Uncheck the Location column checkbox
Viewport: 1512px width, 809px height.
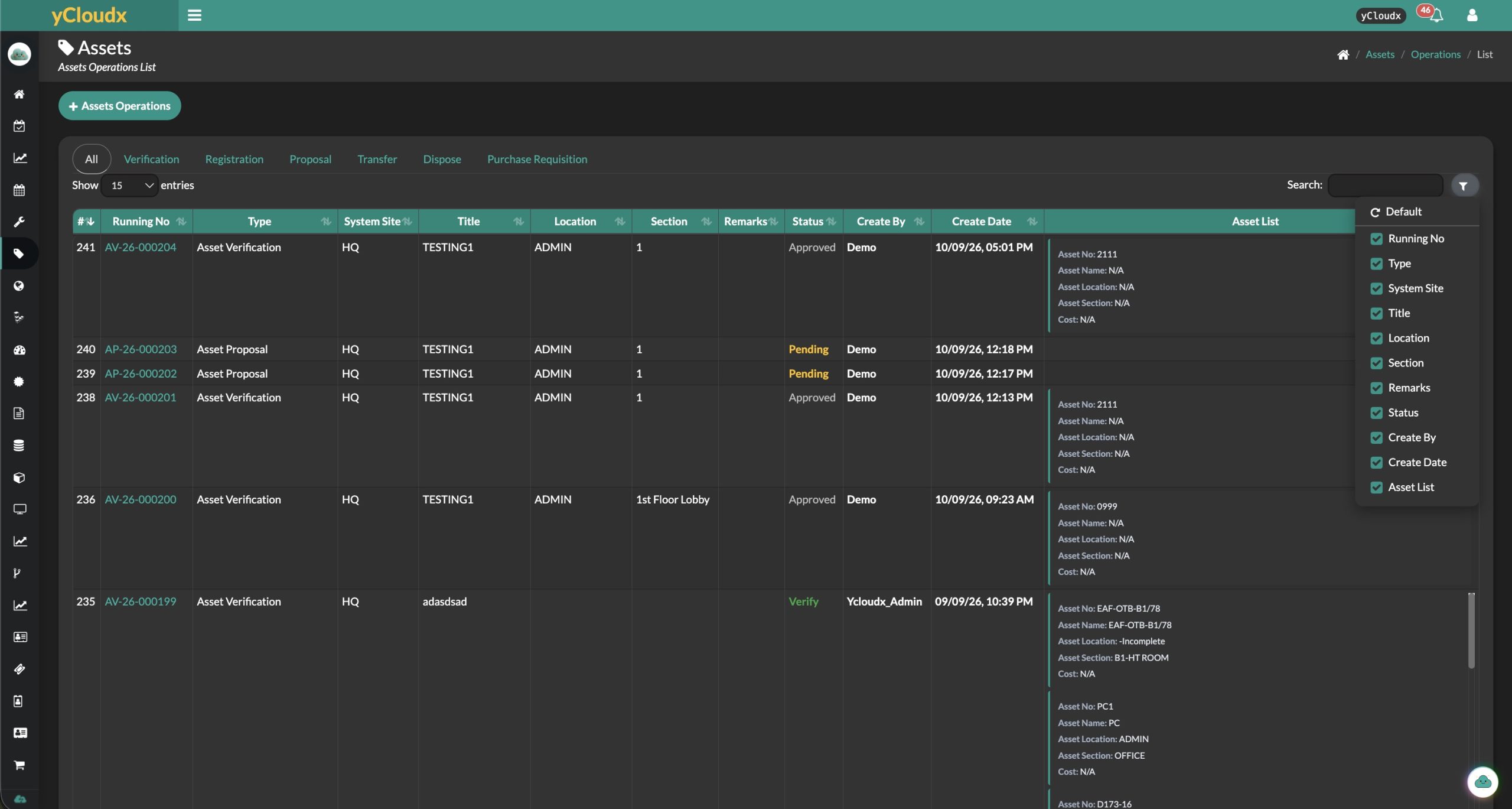[x=1376, y=338]
